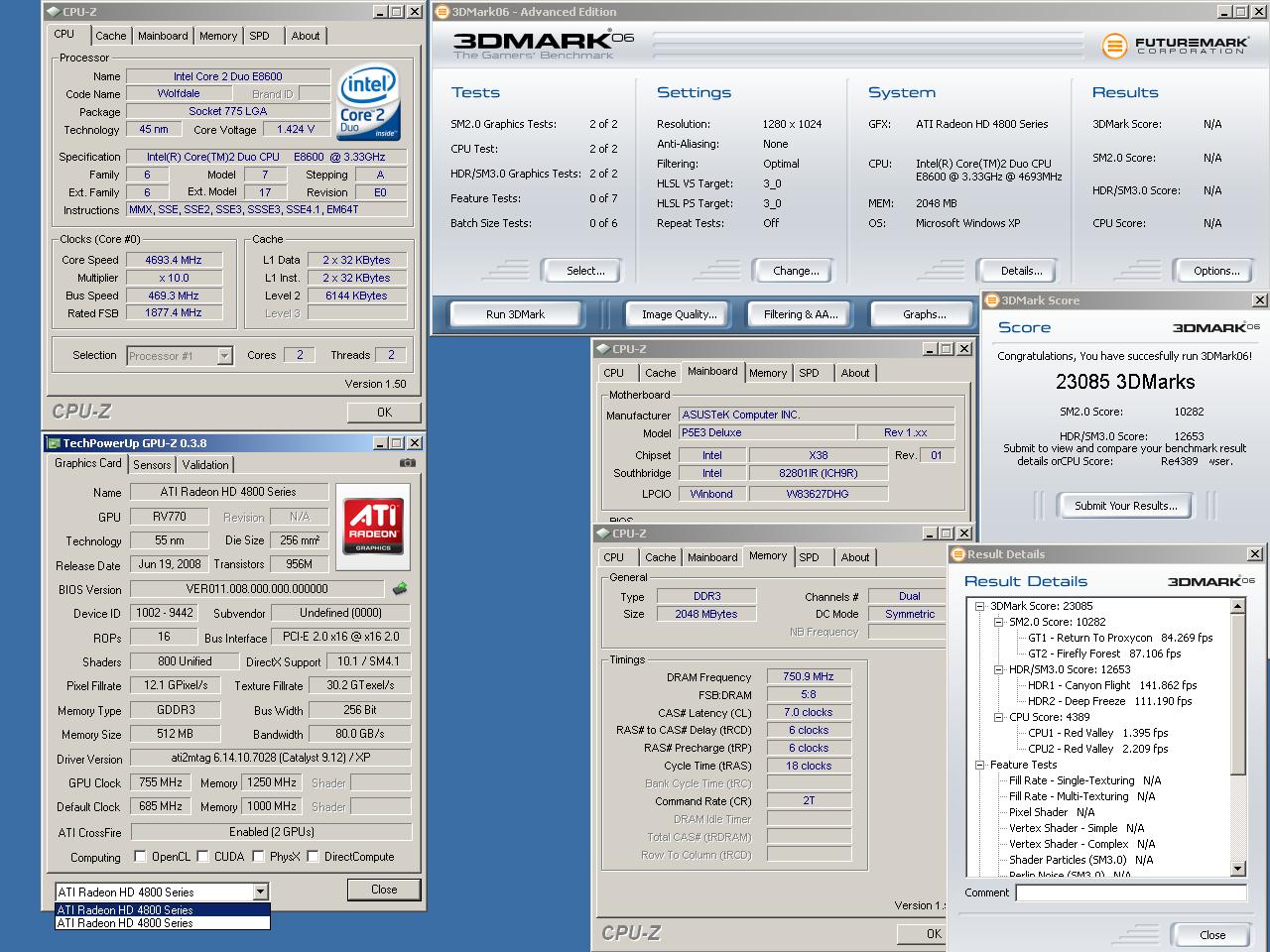Collapse the 3DMark Score: 23085 tree node

(979, 606)
